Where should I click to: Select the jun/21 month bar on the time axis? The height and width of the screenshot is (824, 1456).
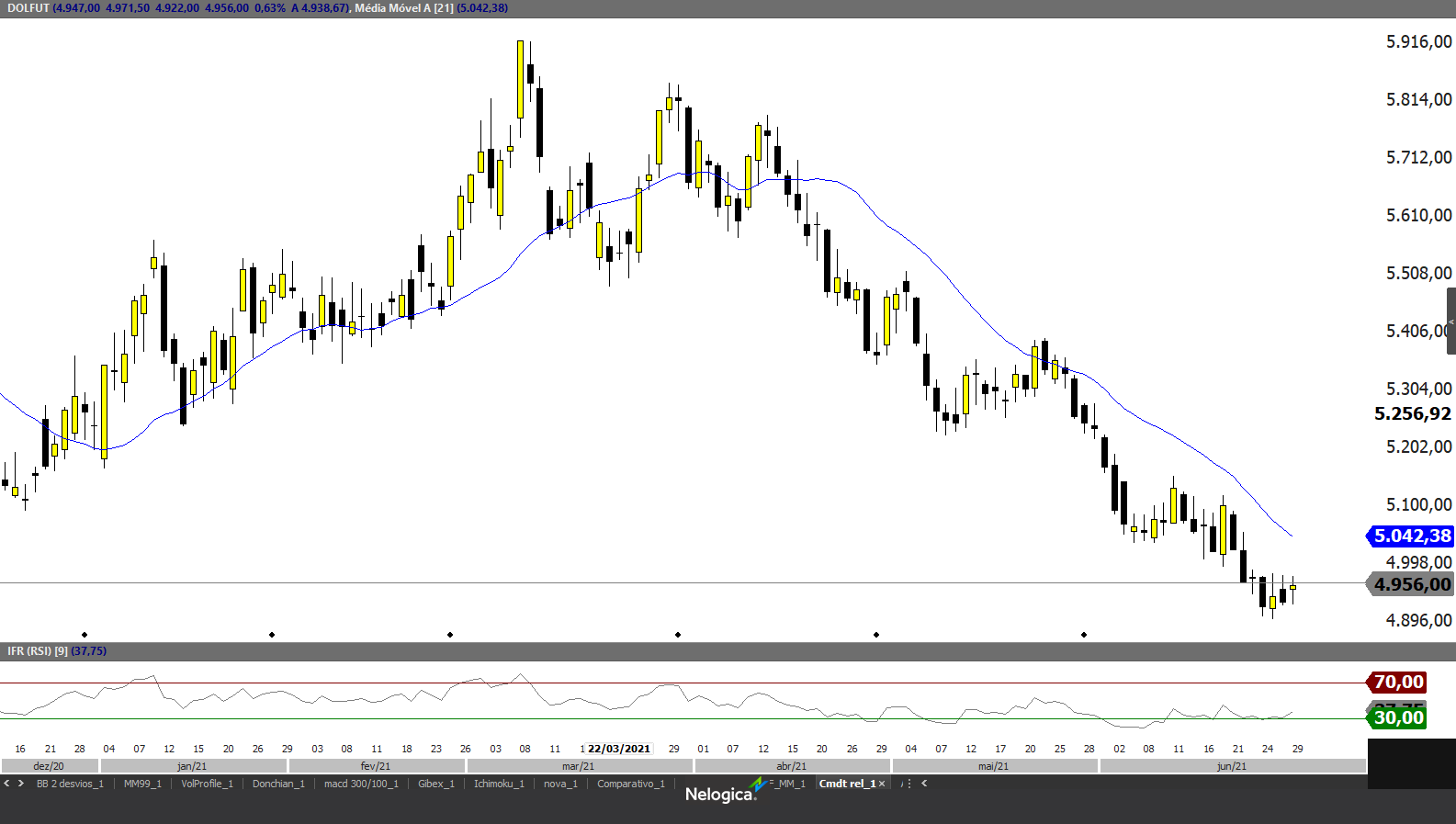[1232, 766]
